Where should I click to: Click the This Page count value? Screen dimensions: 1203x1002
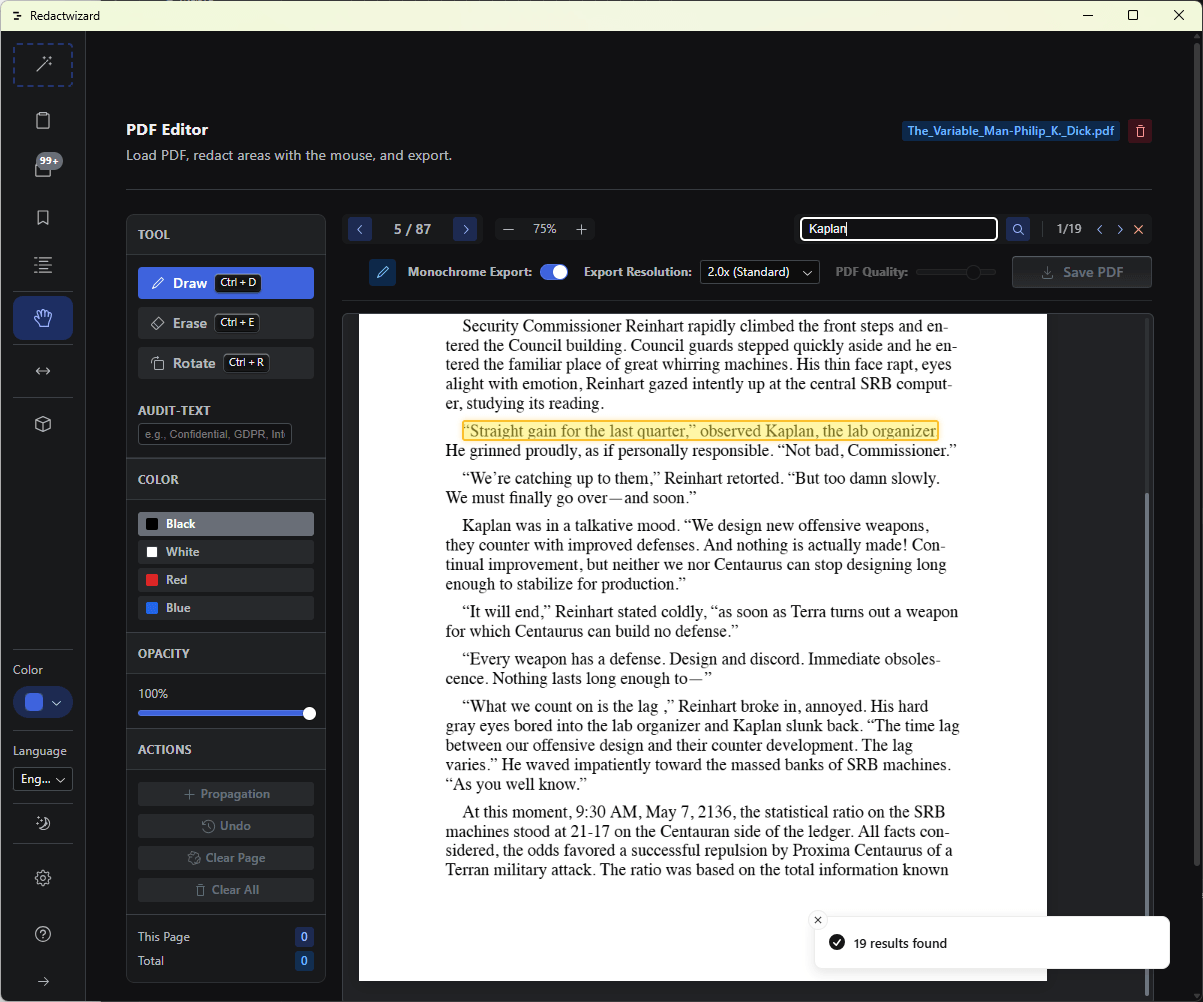coord(305,937)
